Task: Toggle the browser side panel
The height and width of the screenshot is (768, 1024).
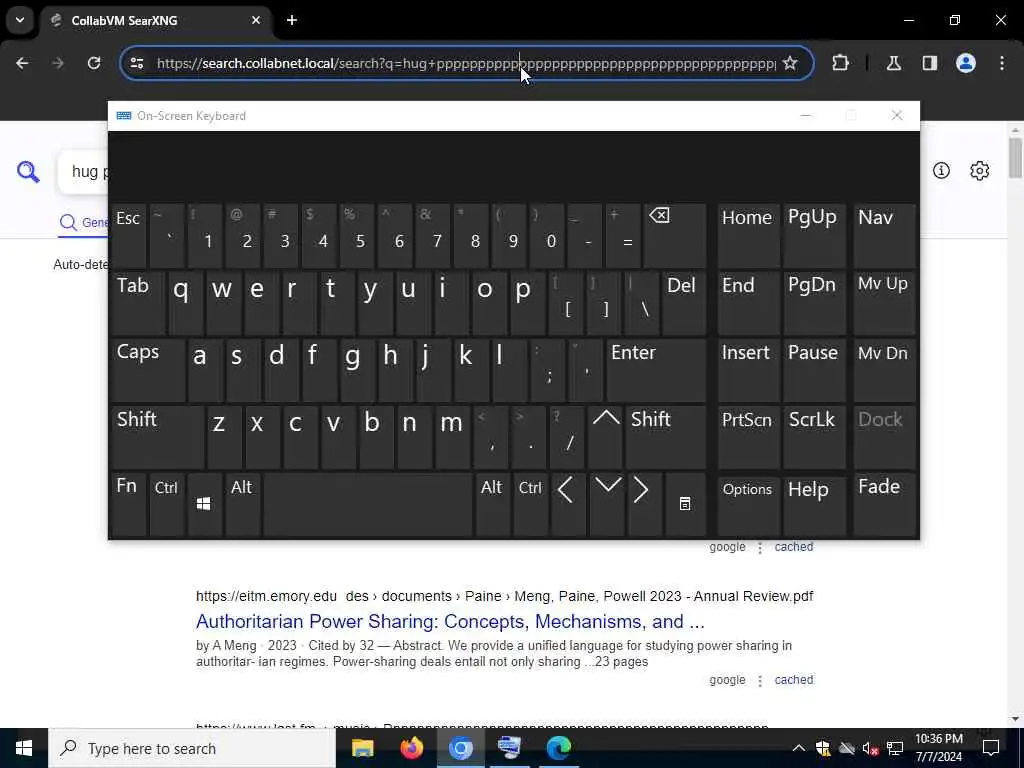Action: click(929, 63)
